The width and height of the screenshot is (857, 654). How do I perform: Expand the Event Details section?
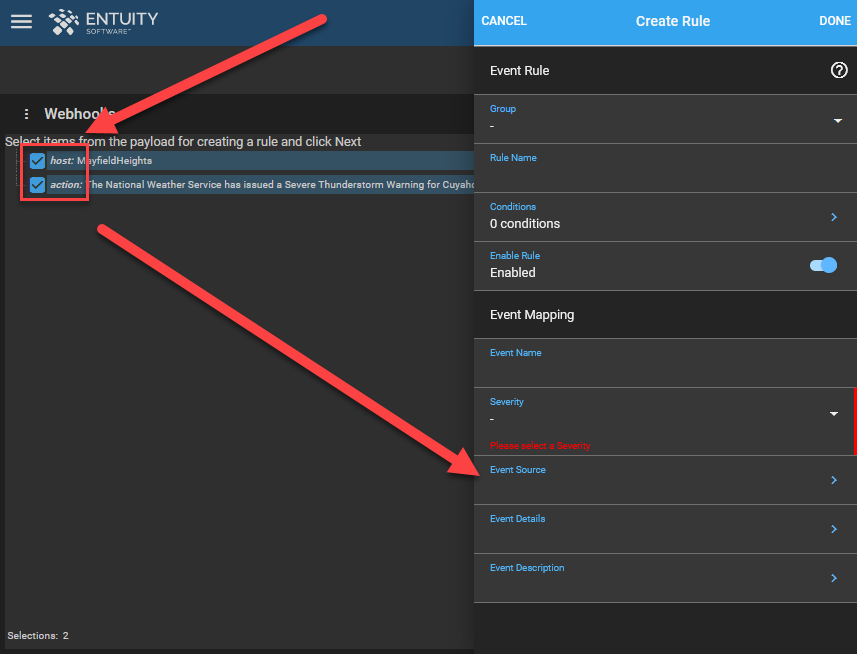[x=833, y=528]
